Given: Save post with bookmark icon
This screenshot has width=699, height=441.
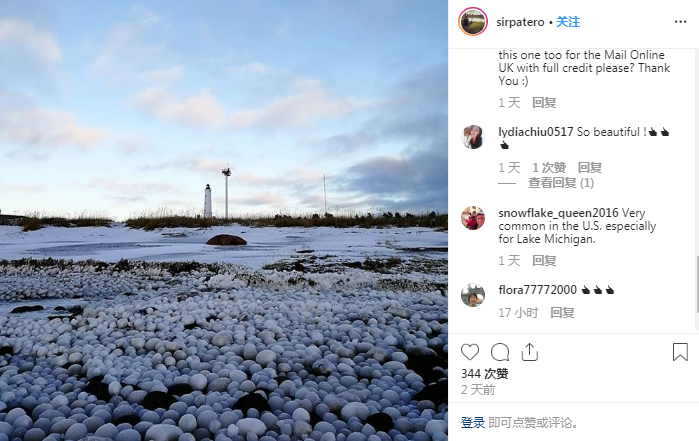Looking at the screenshot, I should pyautogui.click(x=680, y=352).
